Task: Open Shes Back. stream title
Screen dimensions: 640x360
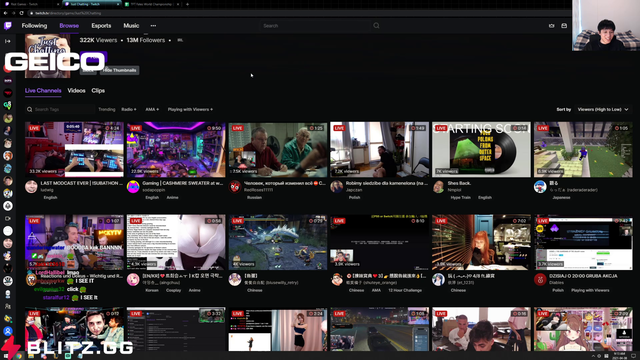Action: pyautogui.click(x=459, y=183)
